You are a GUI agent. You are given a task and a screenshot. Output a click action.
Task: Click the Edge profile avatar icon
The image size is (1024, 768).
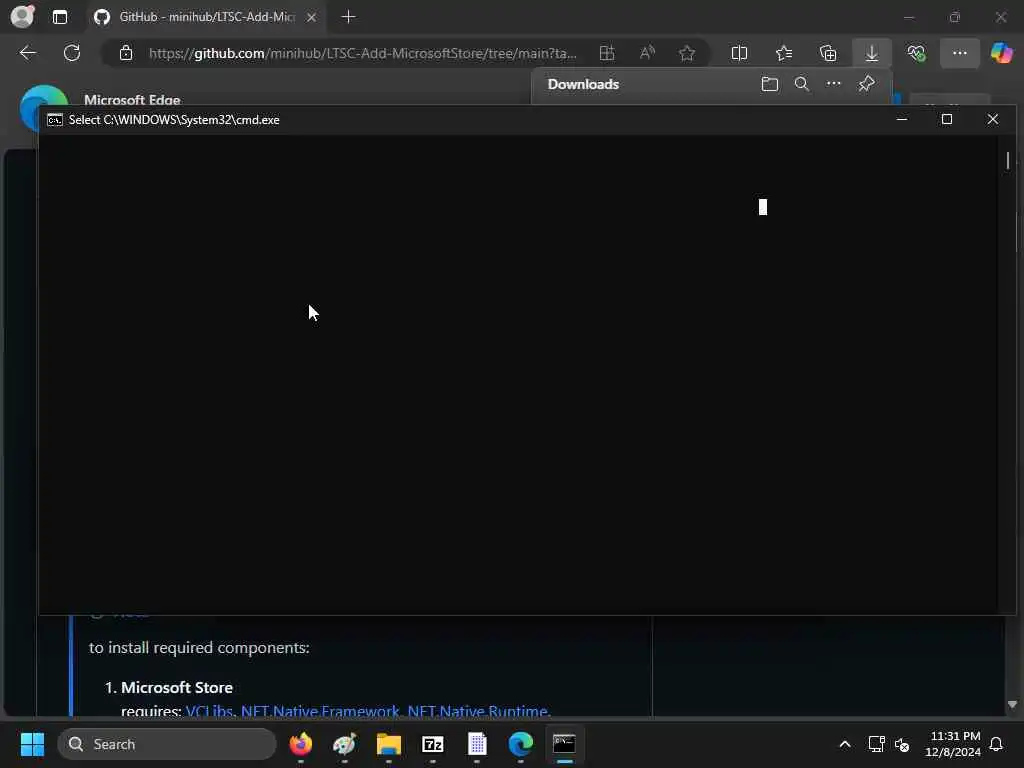tap(23, 16)
